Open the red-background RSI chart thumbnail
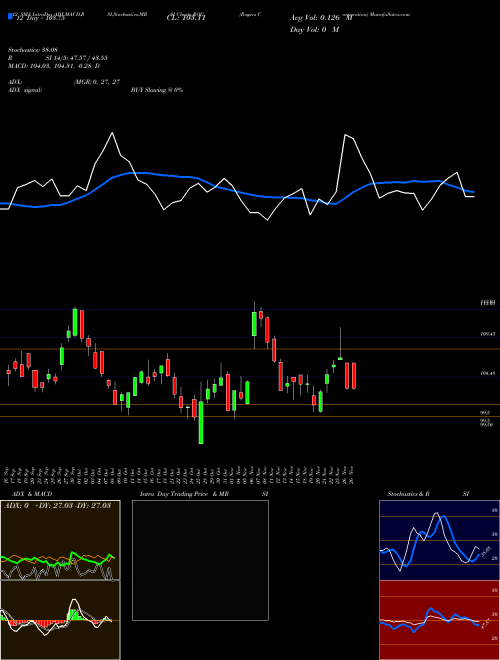This screenshot has height=660, width=500. [439, 620]
